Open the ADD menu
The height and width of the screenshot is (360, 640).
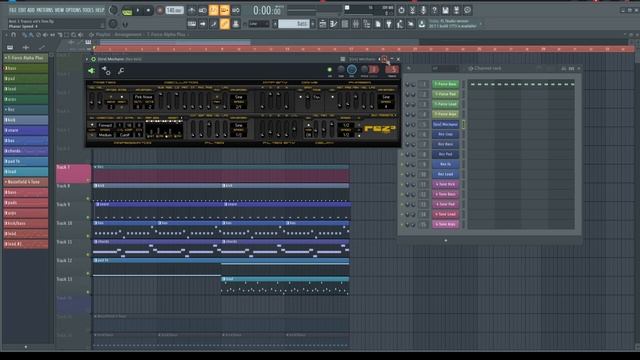click(31, 10)
